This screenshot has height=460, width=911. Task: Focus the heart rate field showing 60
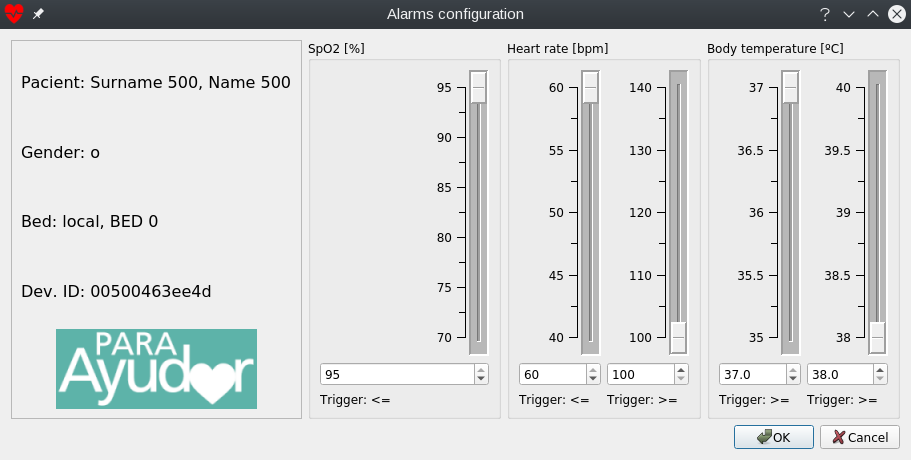pos(553,375)
